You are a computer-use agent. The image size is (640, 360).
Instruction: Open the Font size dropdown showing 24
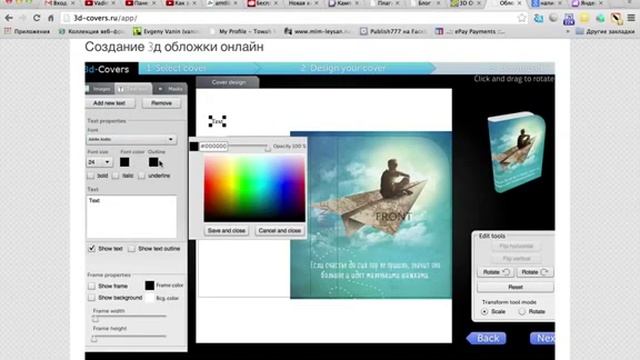click(99, 162)
